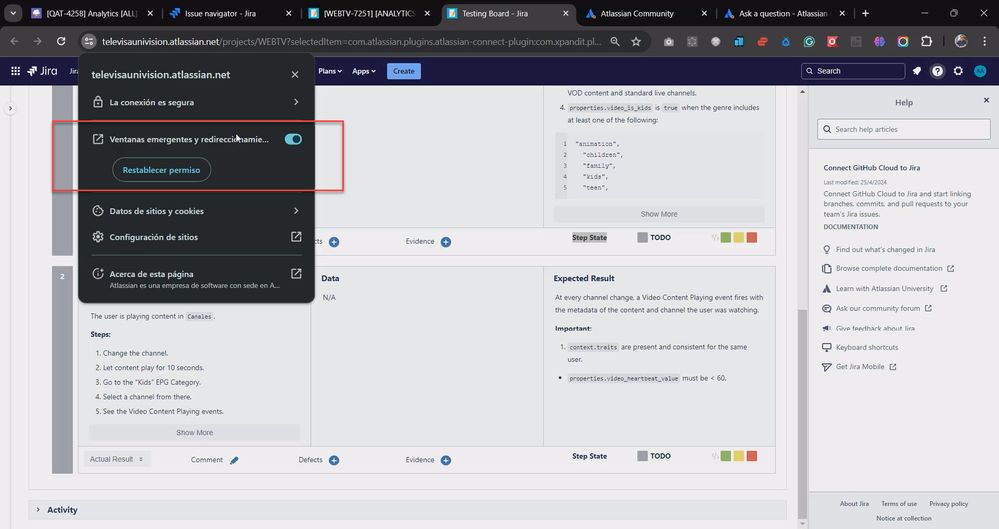999x529 pixels.
Task: Bookmark this page with the star icon
Action: click(x=636, y=41)
